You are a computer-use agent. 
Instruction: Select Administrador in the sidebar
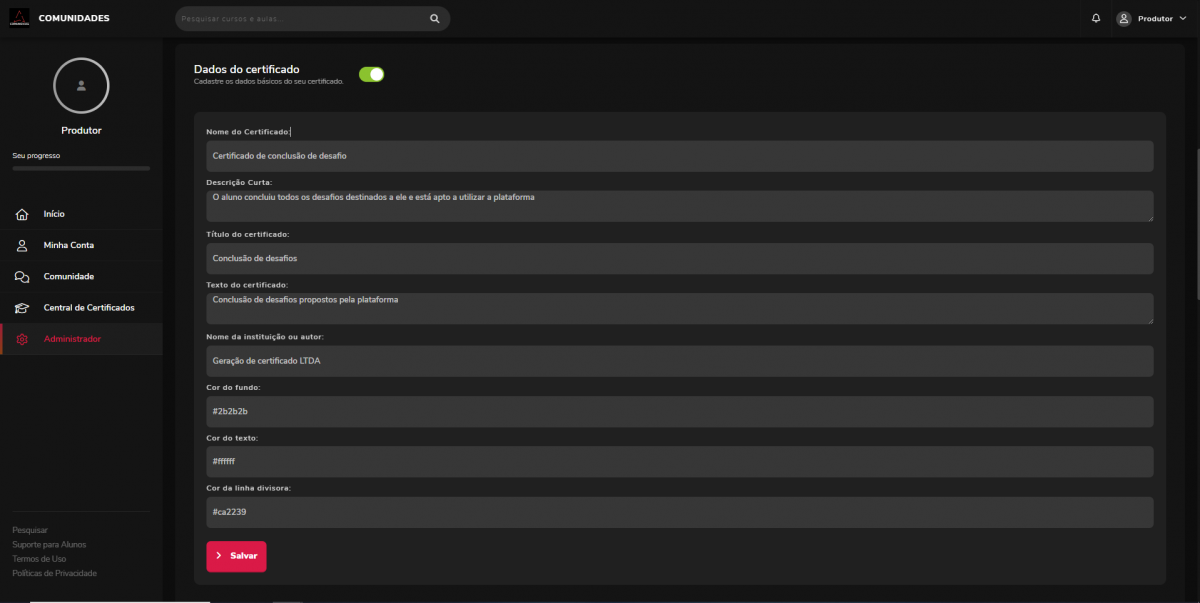click(72, 339)
